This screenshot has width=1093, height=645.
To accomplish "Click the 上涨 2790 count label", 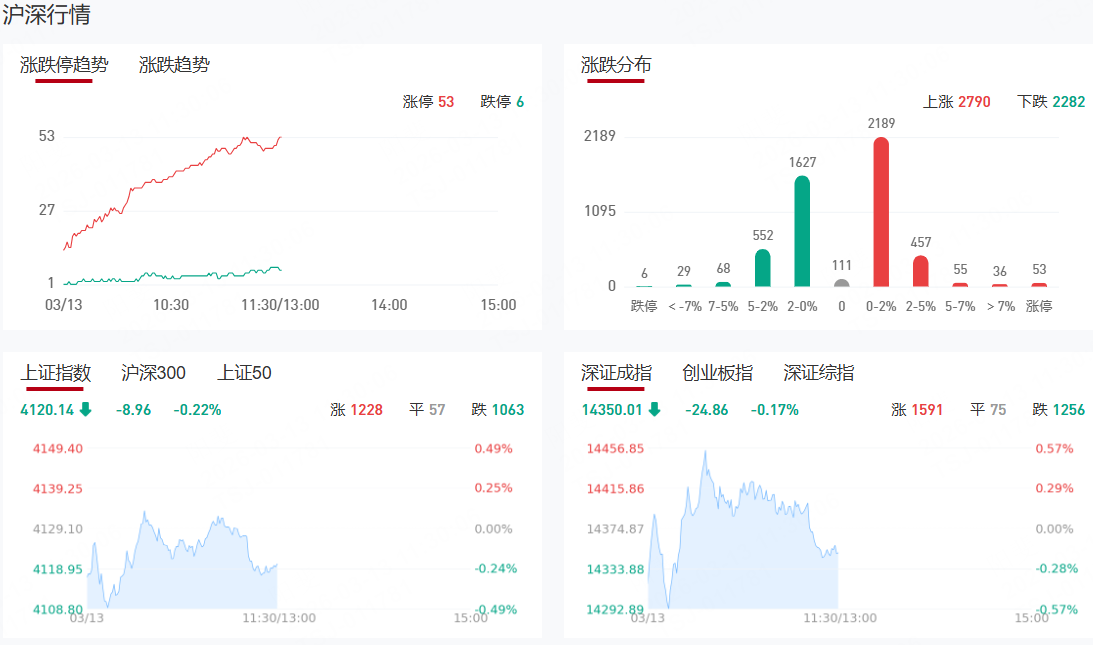I will [956, 102].
